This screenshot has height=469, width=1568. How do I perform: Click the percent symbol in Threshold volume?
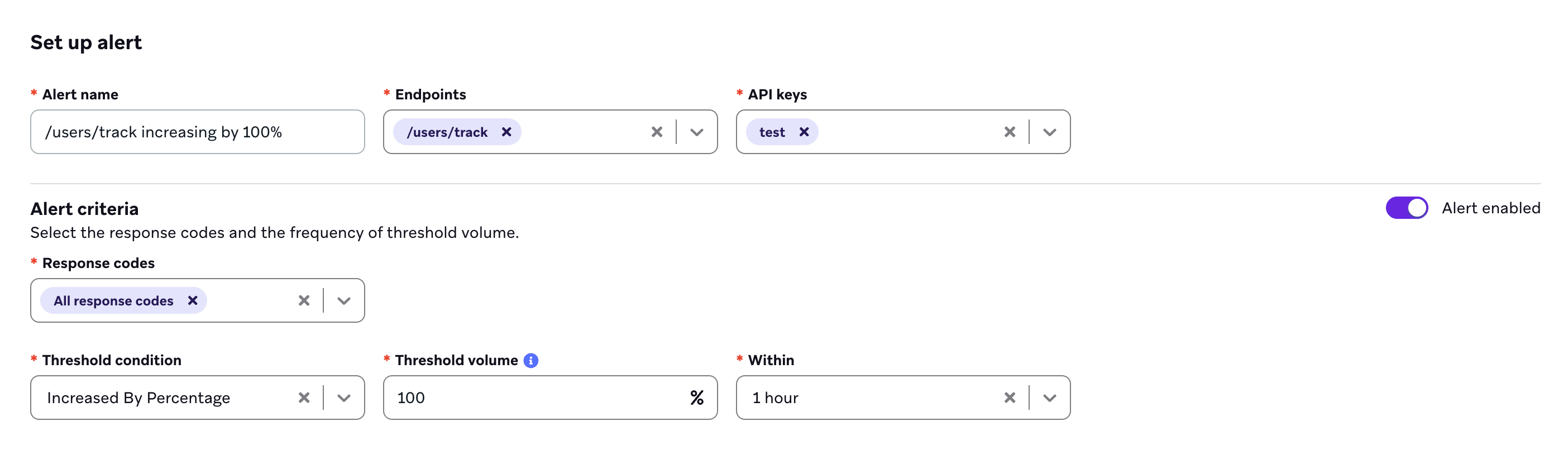pos(696,397)
